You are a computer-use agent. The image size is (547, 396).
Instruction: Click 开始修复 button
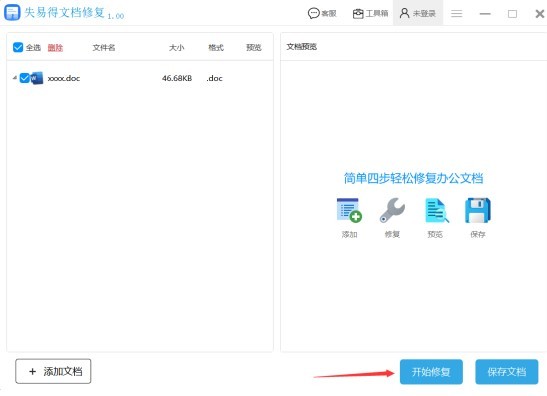[431, 372]
